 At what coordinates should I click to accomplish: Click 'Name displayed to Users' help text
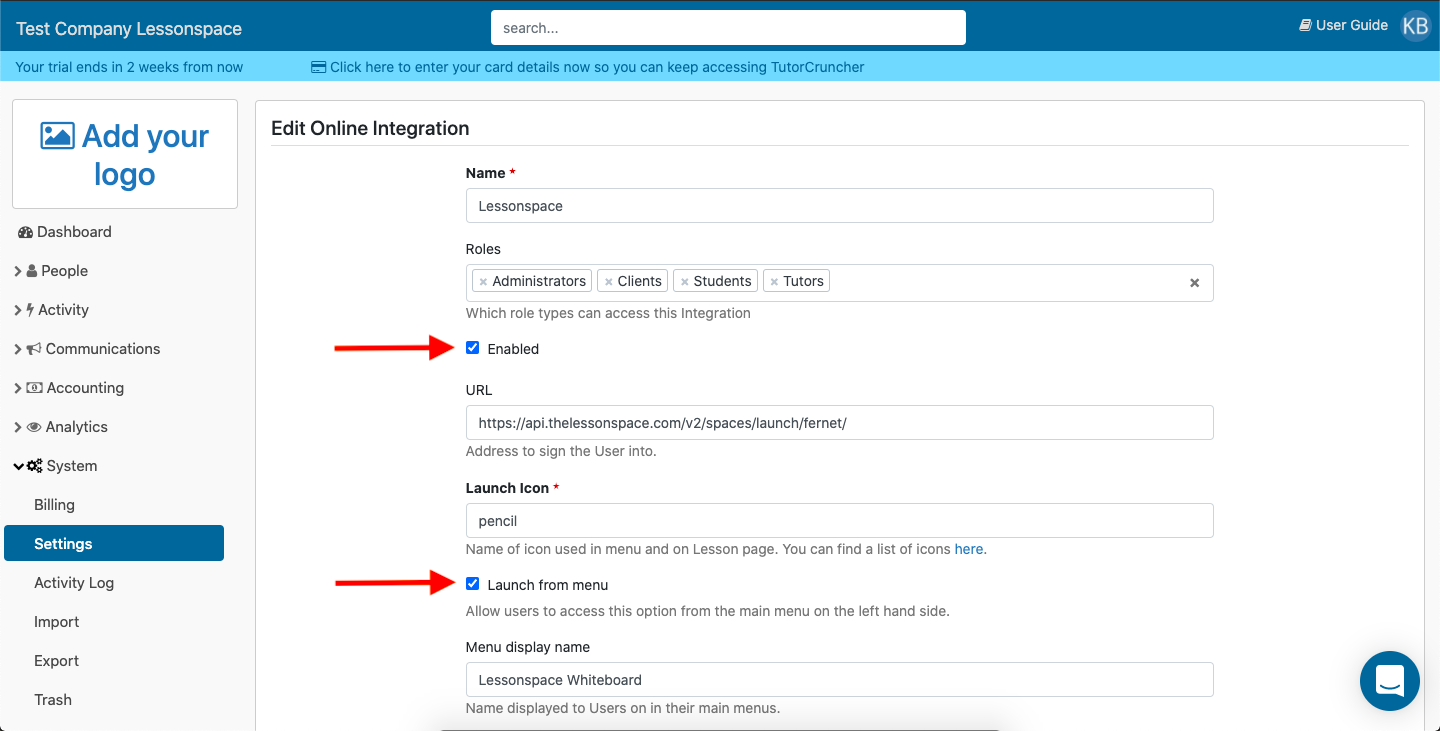click(x=623, y=708)
